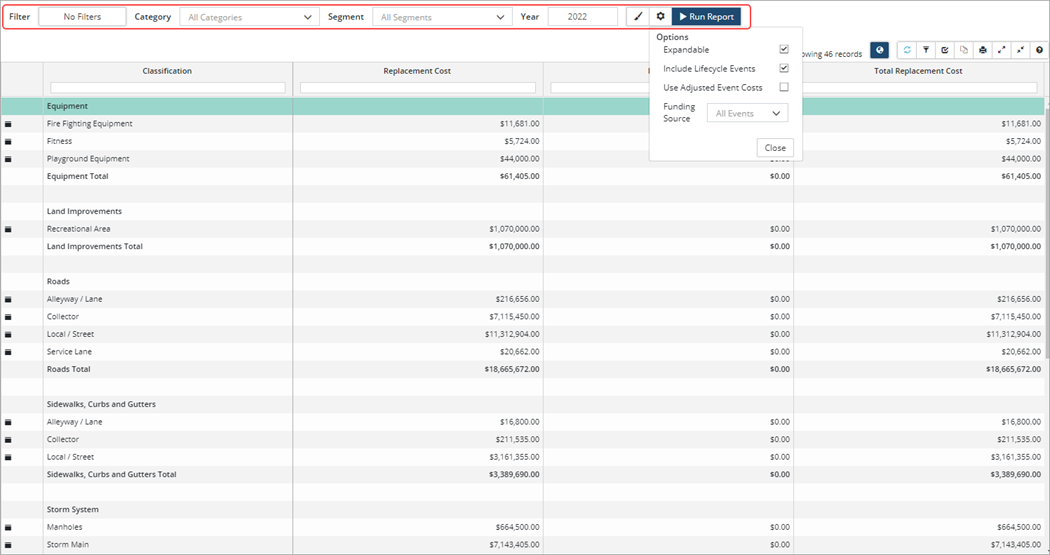Open Funding Source All Events dropdown
Screen dimensions: 1050x555
coord(747,114)
